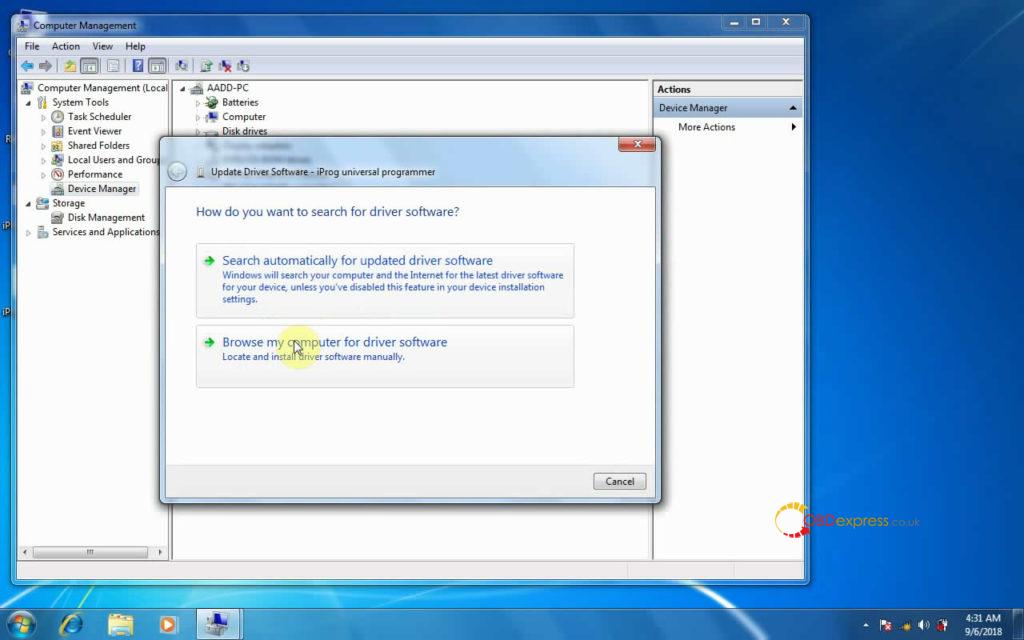This screenshot has height=640, width=1024.
Task: Choose Browse my computer for driver software
Action: tap(385, 356)
